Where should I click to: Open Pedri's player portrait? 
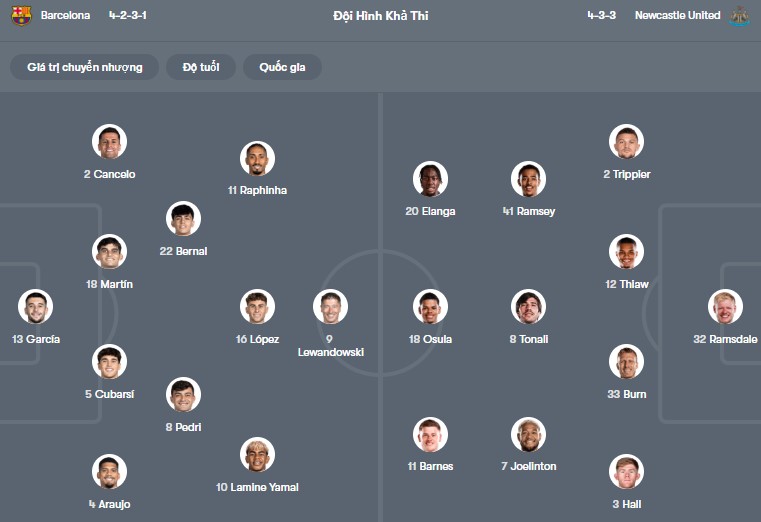(183, 395)
